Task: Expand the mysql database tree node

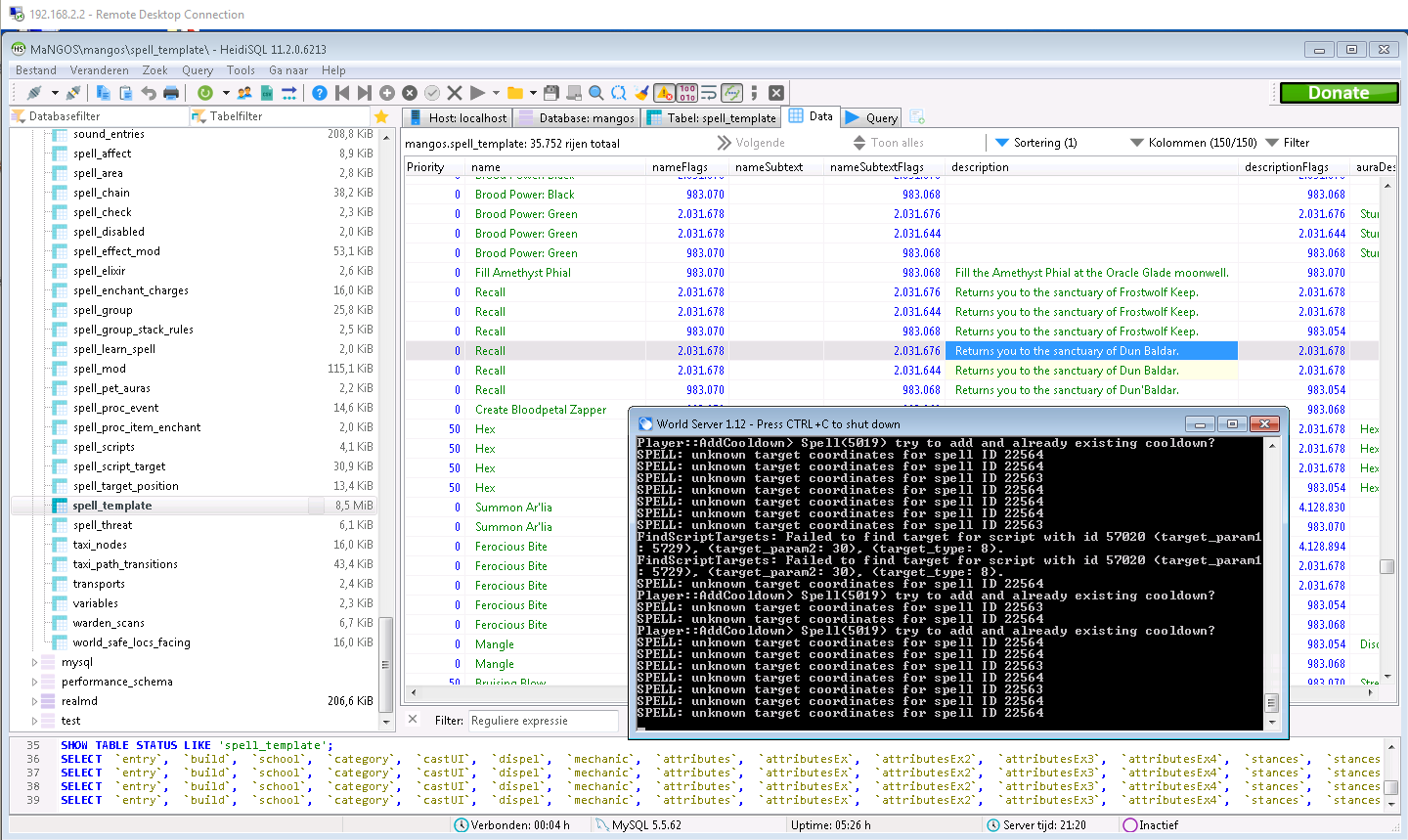Action: [34, 662]
